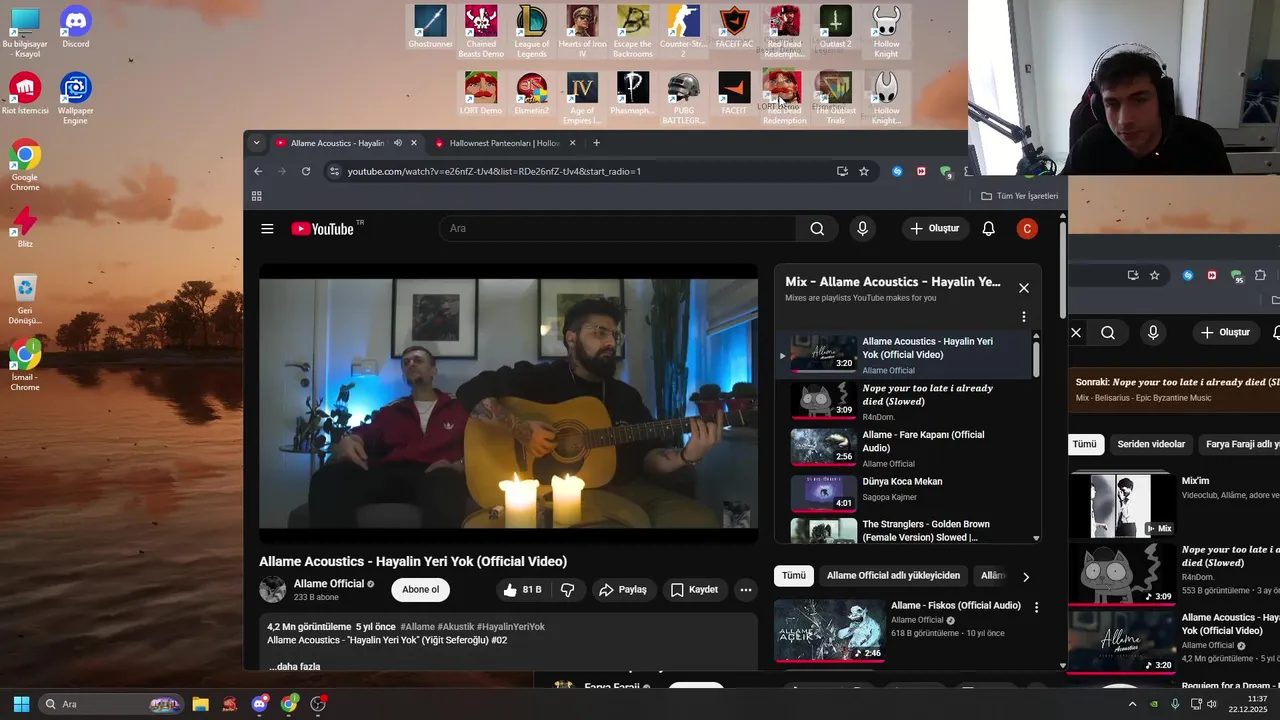Image resolution: width=1280 pixels, height=720 pixels.
Task: Open the Ghostrunner desktop shortcut
Action: click(430, 28)
